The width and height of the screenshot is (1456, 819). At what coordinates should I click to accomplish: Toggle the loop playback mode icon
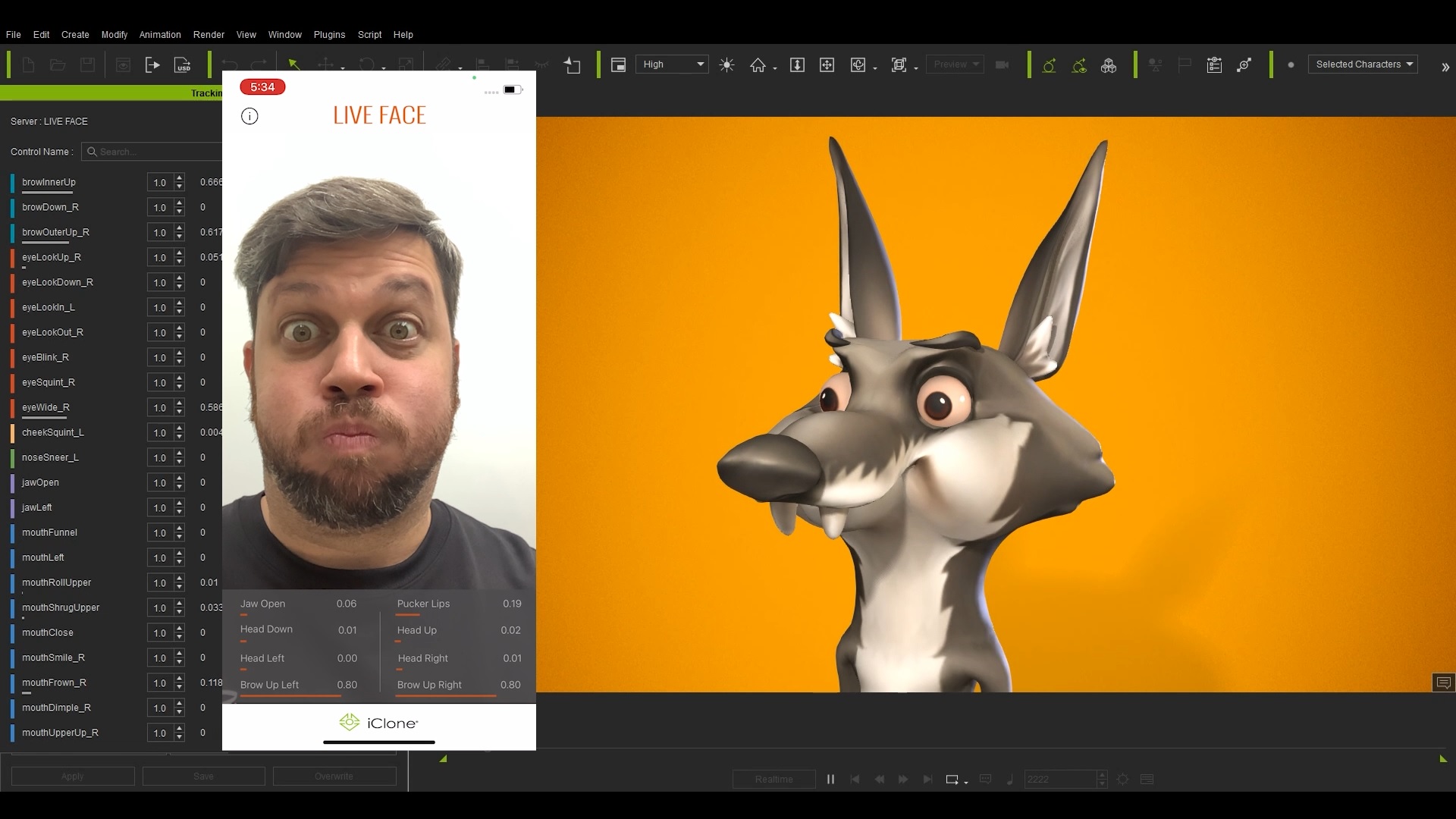tap(952, 779)
